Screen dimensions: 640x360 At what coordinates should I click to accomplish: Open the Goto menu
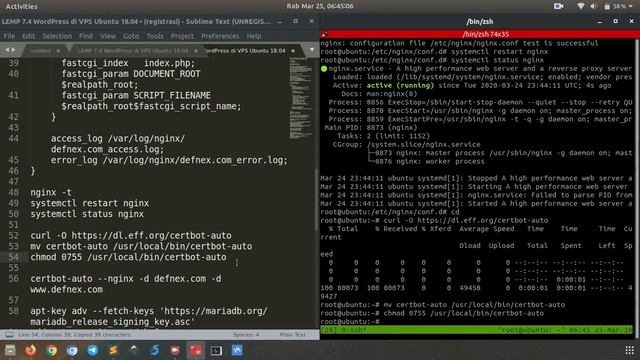(131, 36)
